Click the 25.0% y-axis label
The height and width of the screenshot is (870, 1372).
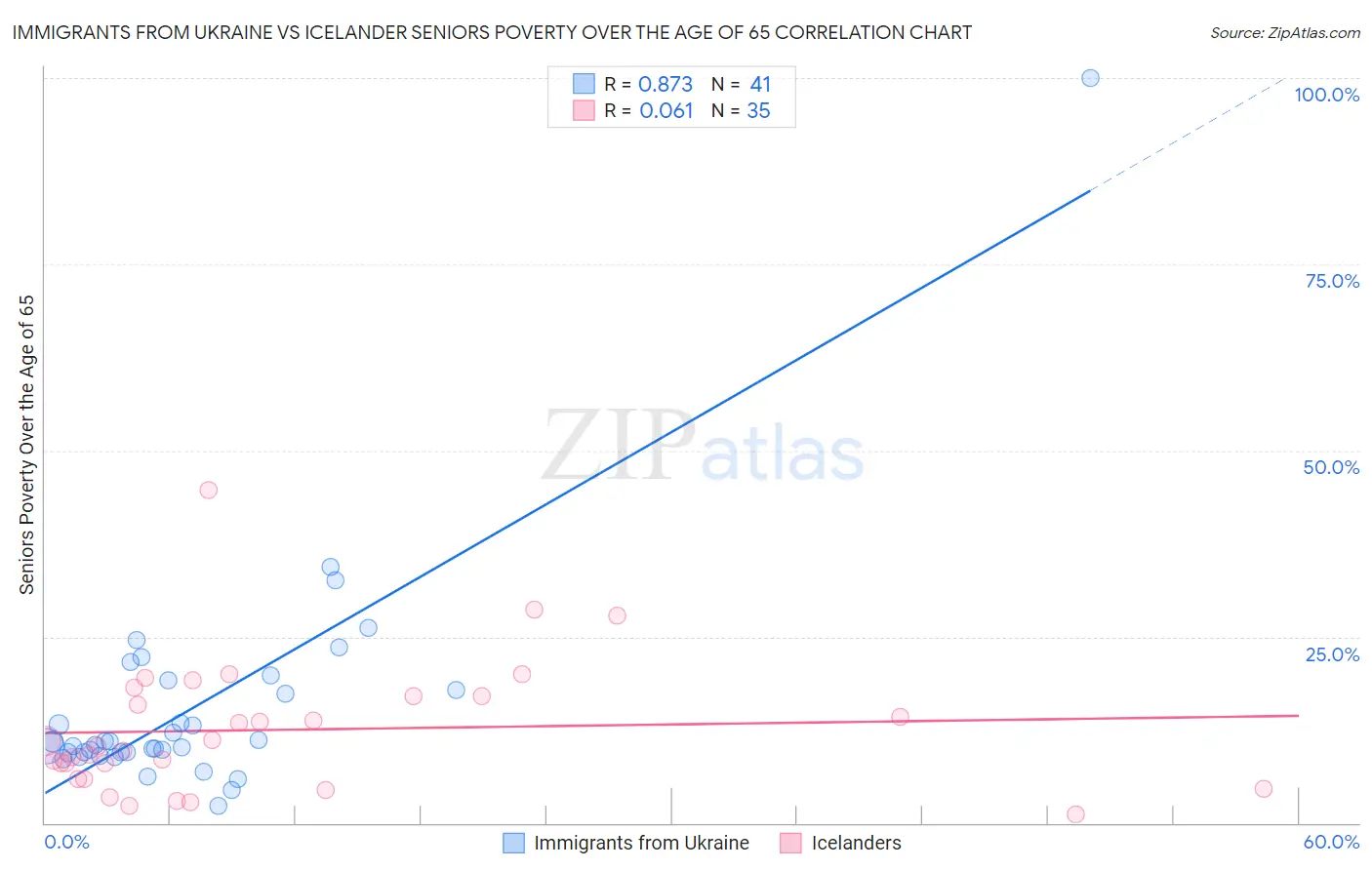click(x=1332, y=653)
